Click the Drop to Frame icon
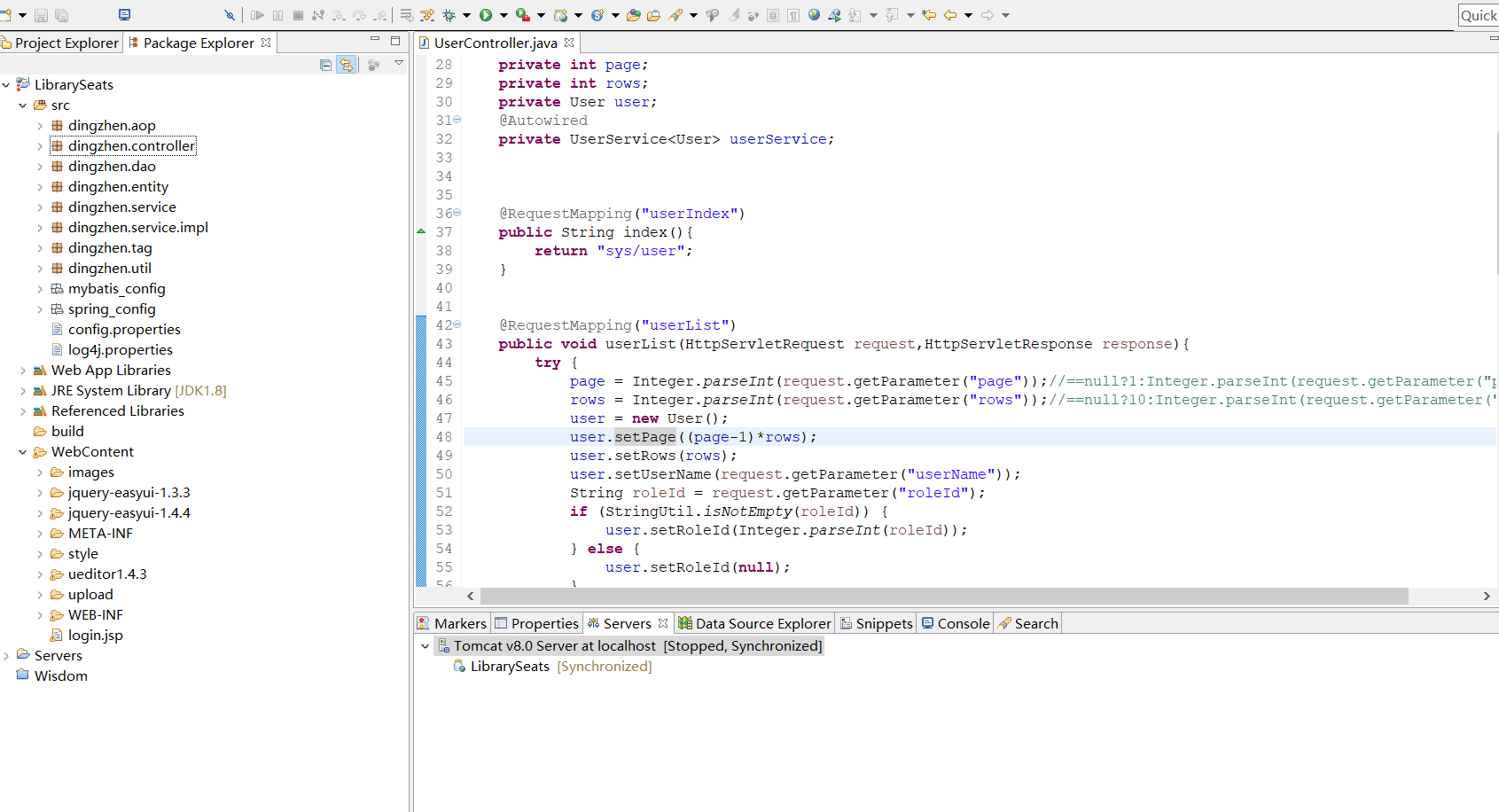The width and height of the screenshot is (1499, 812). tap(406, 15)
